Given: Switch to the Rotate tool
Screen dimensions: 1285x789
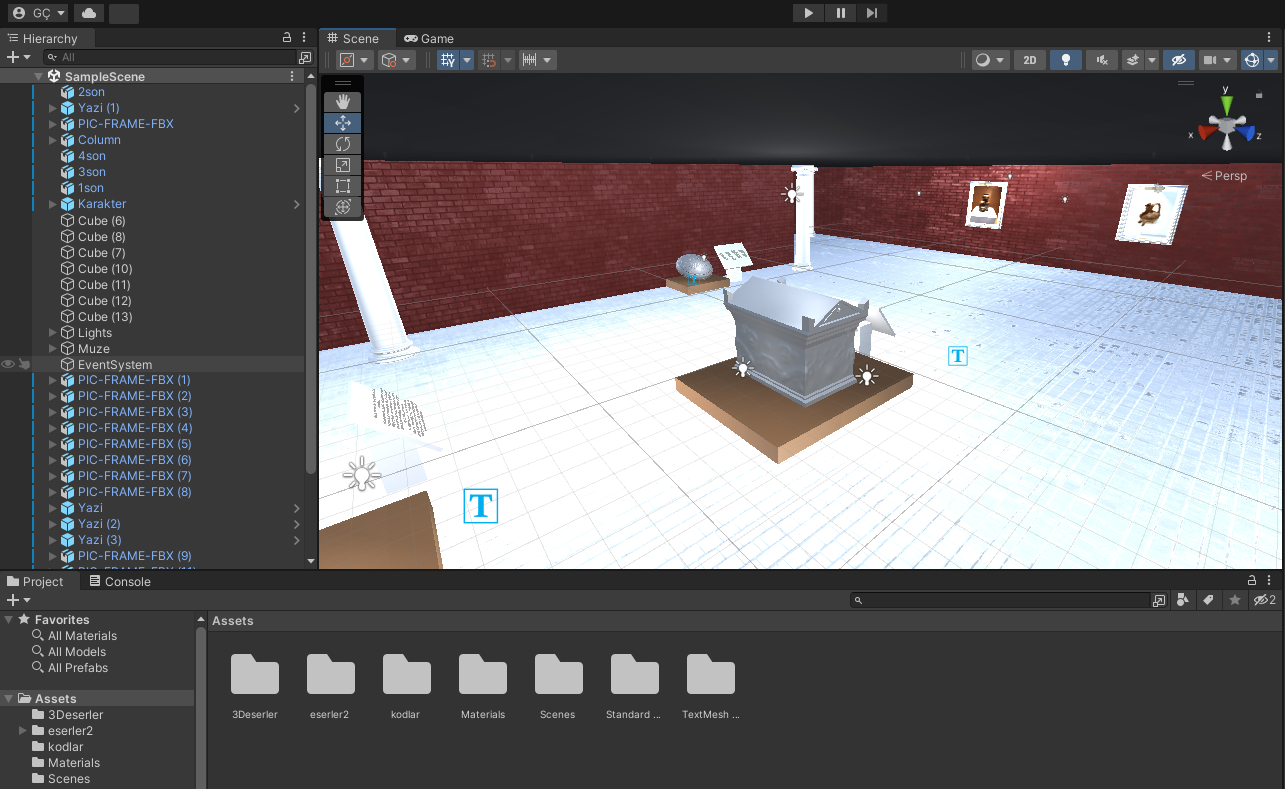Looking at the screenshot, I should [343, 144].
